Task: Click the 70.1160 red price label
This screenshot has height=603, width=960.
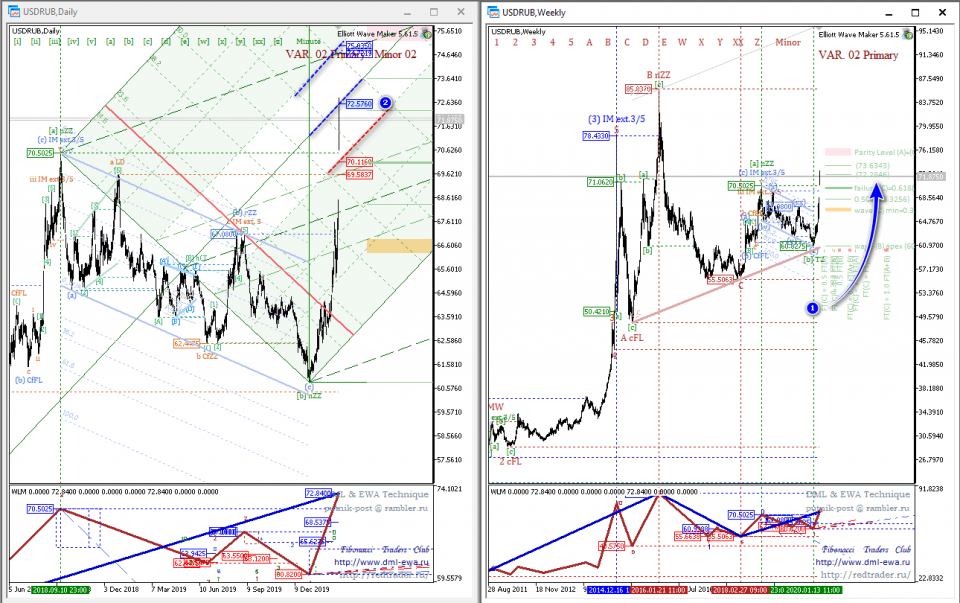Action: click(x=359, y=162)
